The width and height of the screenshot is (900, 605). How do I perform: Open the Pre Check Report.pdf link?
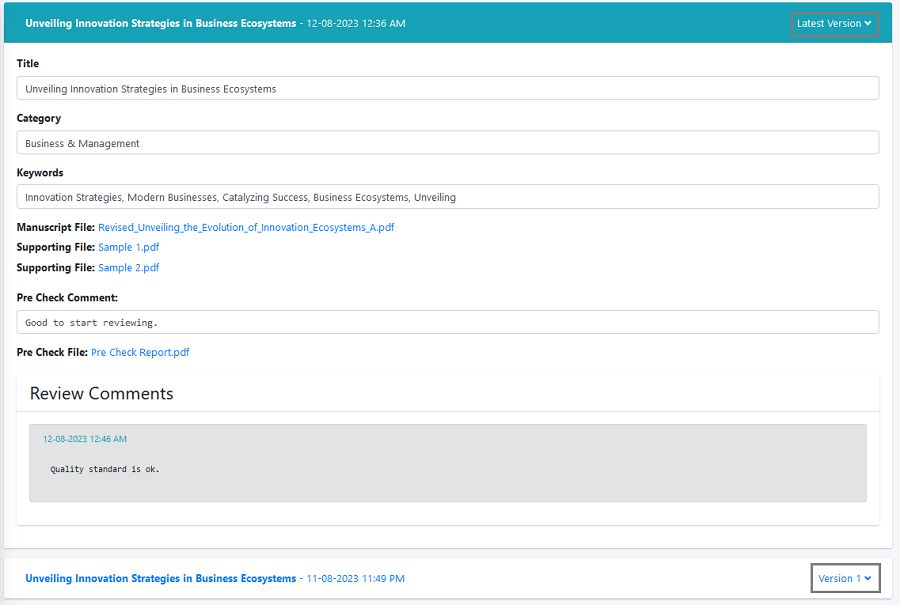click(140, 352)
